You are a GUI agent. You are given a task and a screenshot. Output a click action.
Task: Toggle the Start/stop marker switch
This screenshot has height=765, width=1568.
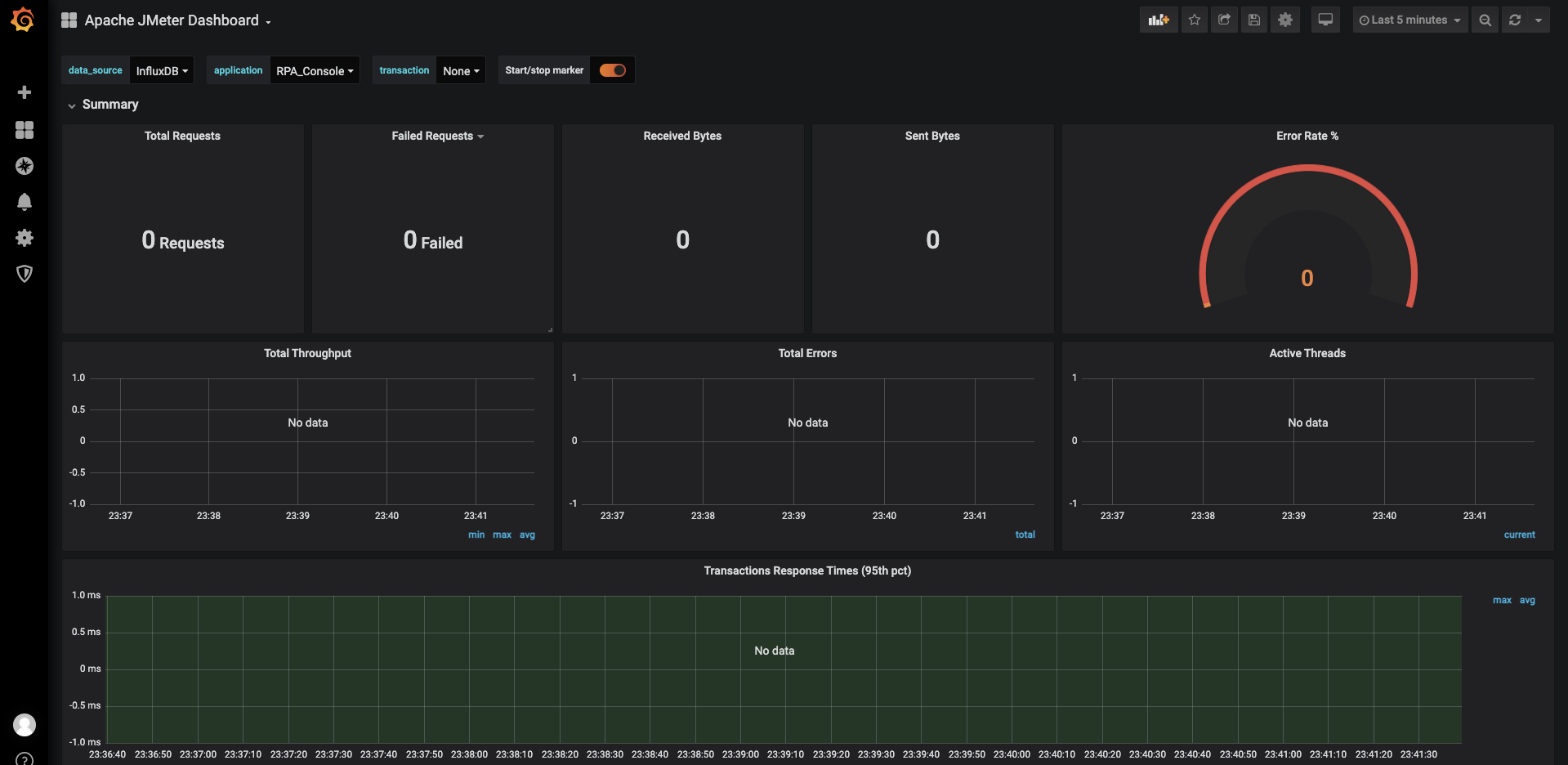tap(613, 70)
